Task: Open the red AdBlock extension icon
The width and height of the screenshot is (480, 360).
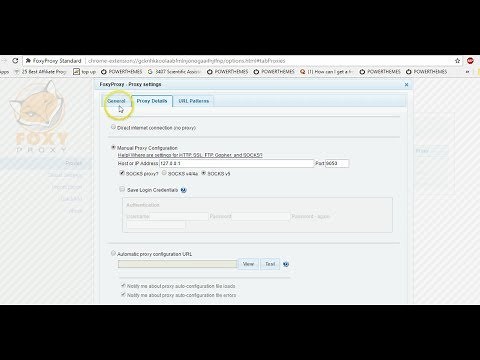Action: pos(470,61)
